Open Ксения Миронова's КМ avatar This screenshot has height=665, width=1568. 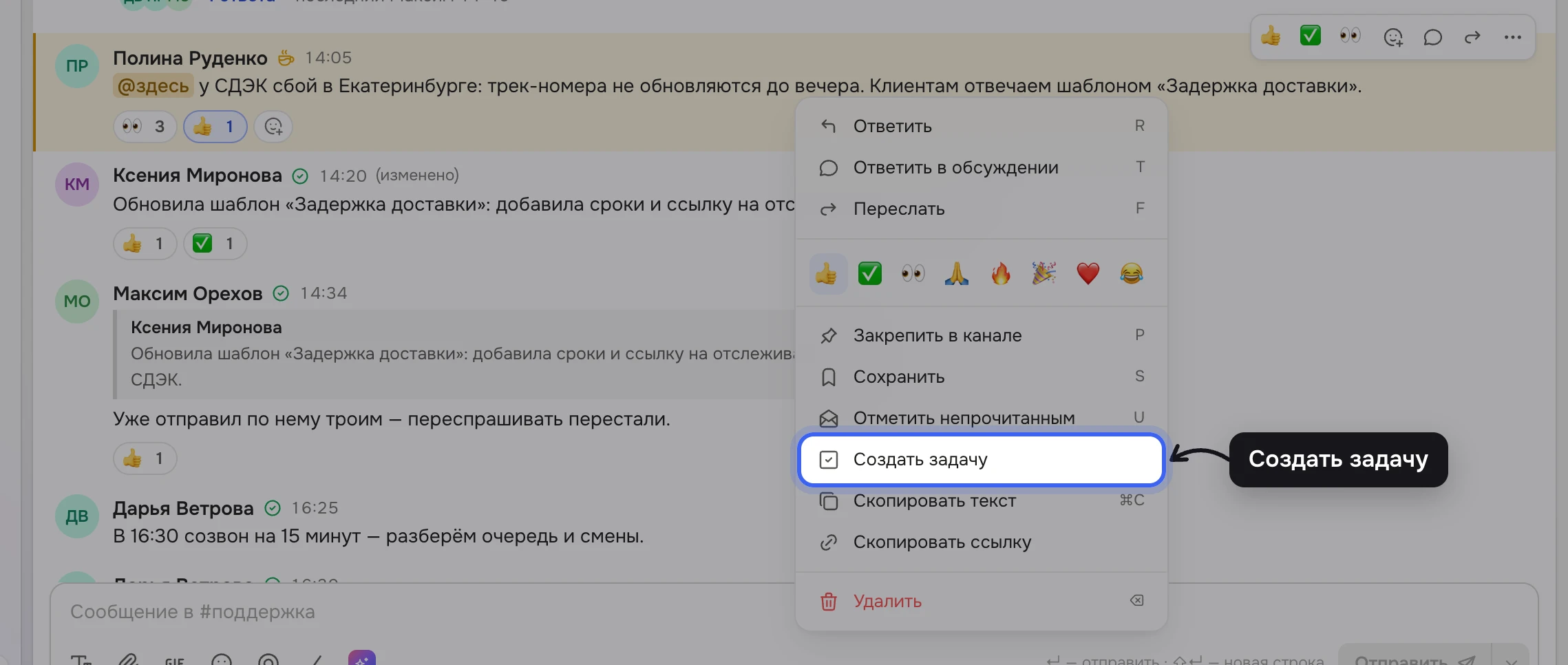tap(77, 184)
